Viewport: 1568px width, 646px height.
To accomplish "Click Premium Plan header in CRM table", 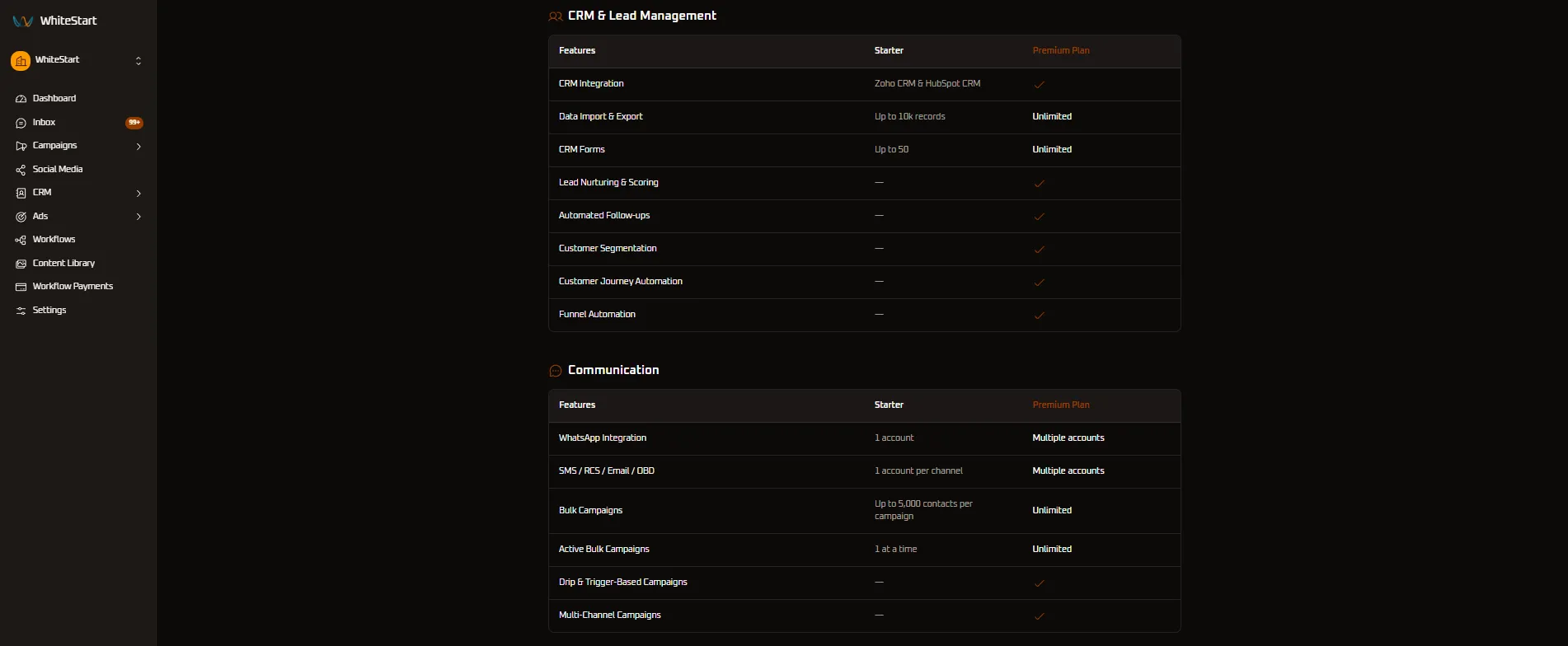I will (x=1061, y=50).
